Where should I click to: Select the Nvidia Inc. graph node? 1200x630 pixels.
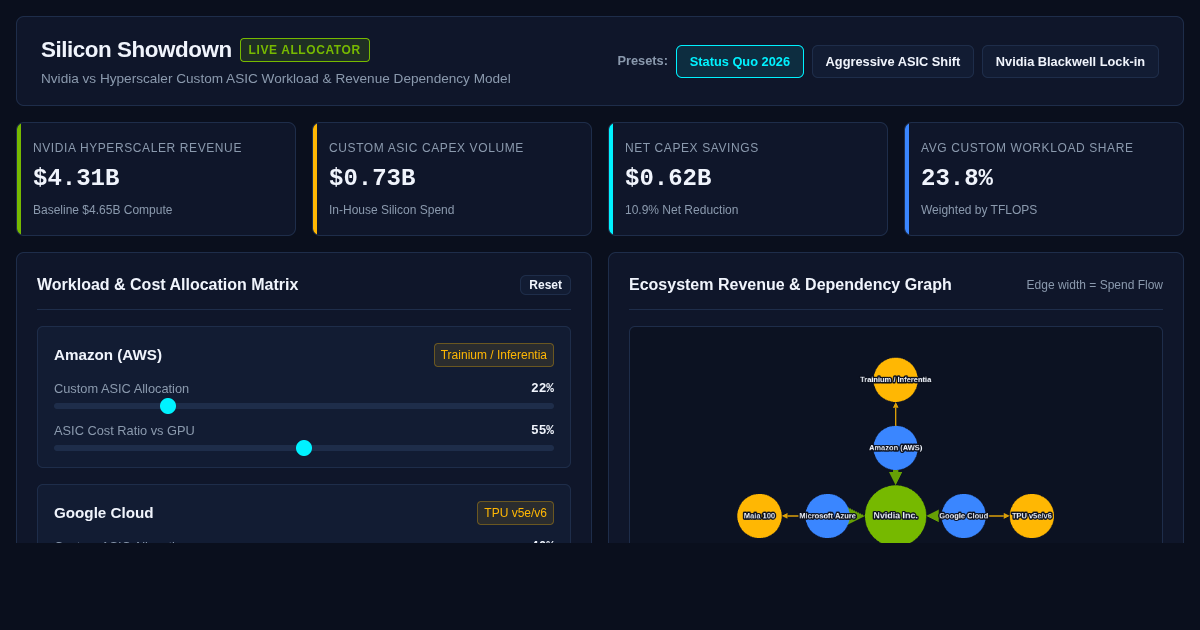pyautogui.click(x=896, y=515)
